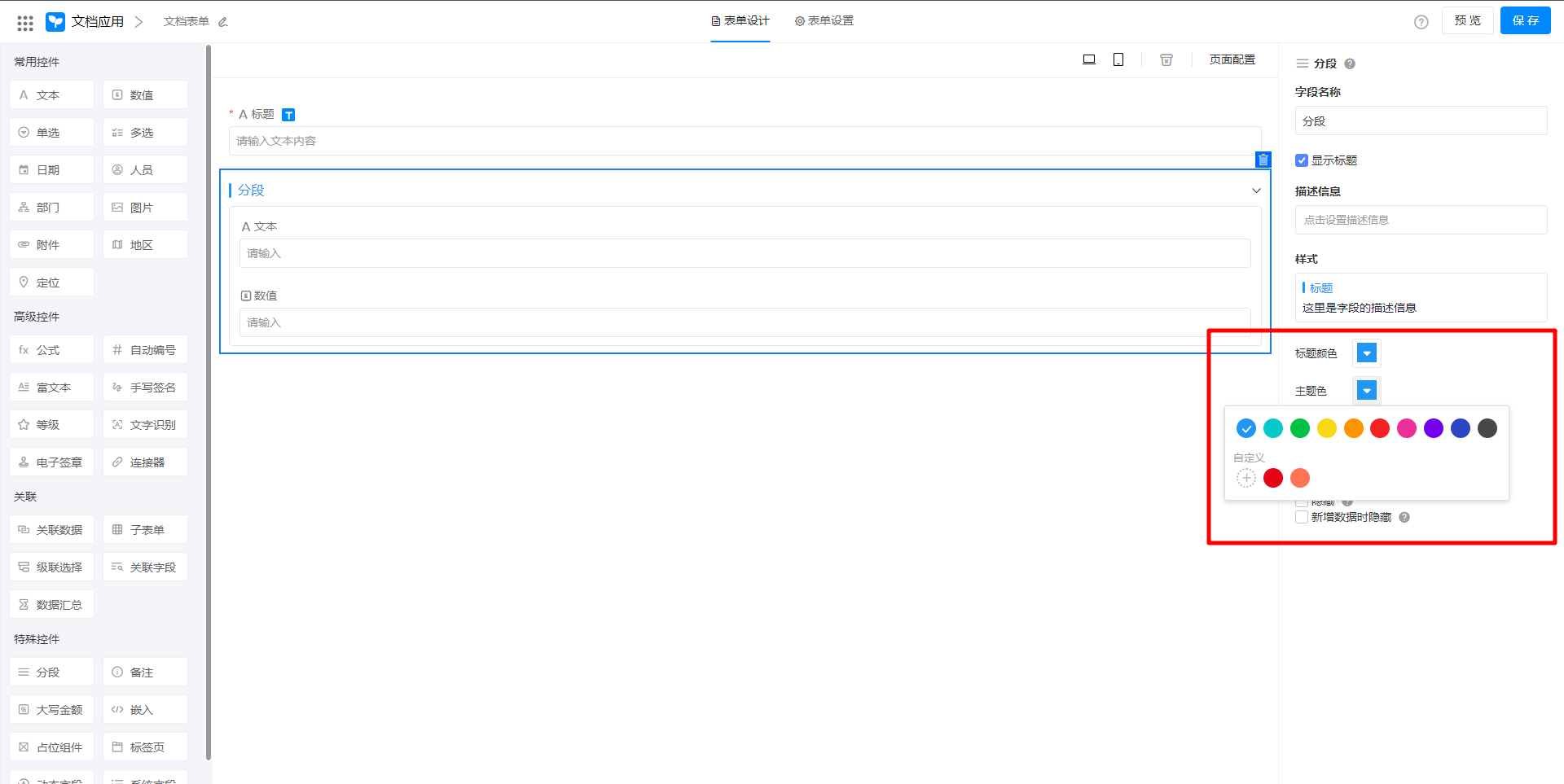Screen dimensions: 1564x784
Task: Click add custom color plus icon
Action: pos(1246,478)
